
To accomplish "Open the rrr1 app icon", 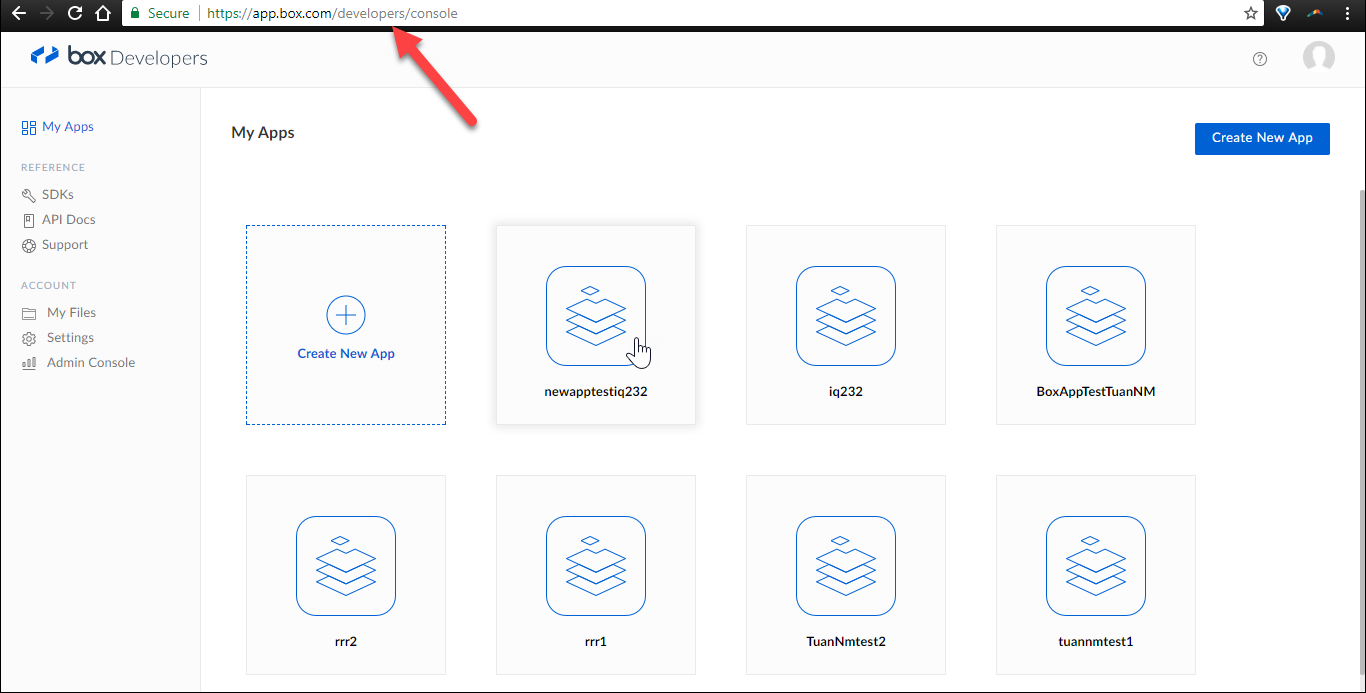I will point(596,566).
